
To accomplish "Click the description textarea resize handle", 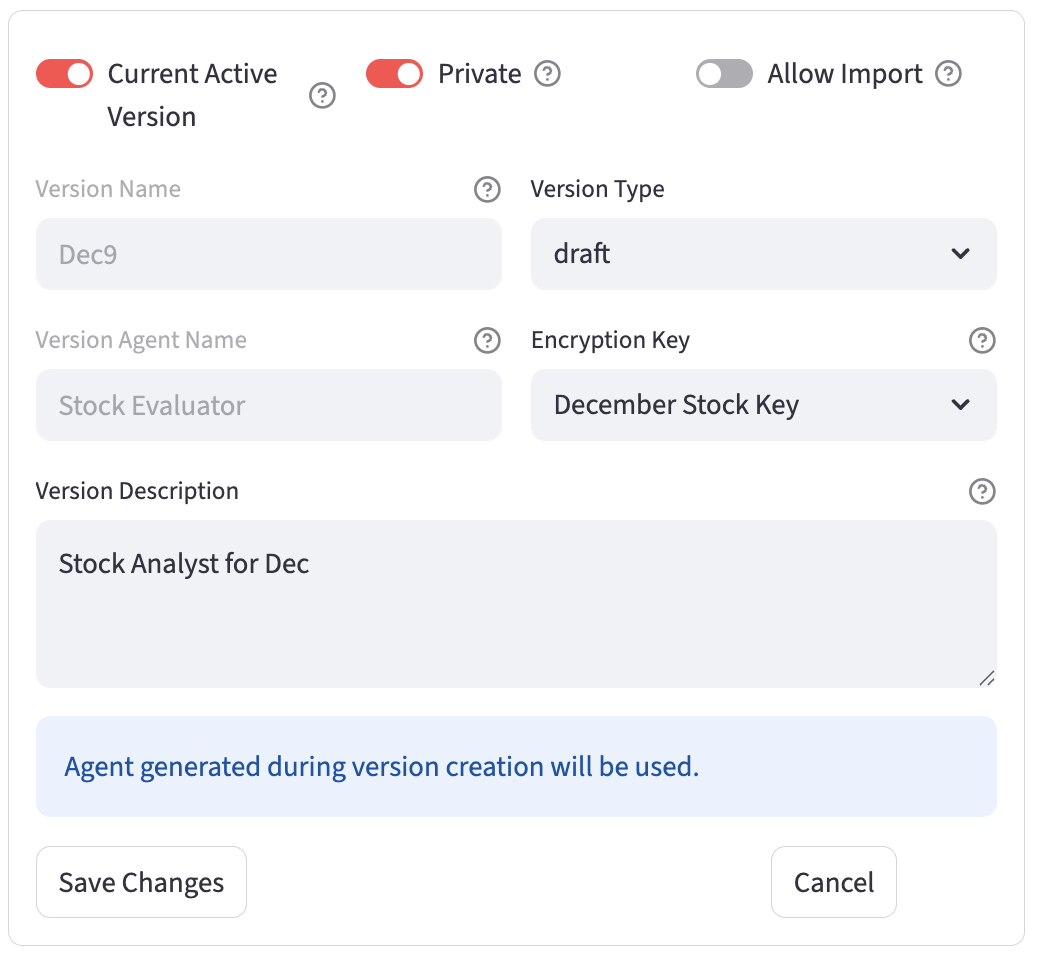I will (987, 678).
